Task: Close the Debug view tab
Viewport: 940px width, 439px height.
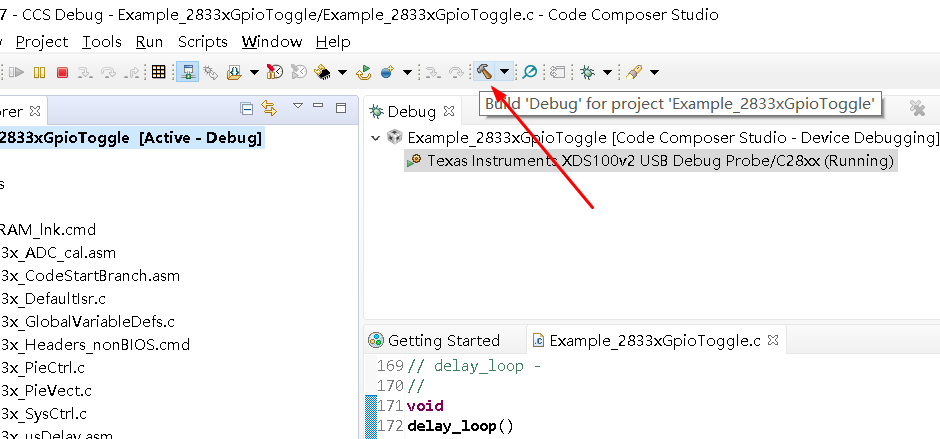Action: pos(449,111)
